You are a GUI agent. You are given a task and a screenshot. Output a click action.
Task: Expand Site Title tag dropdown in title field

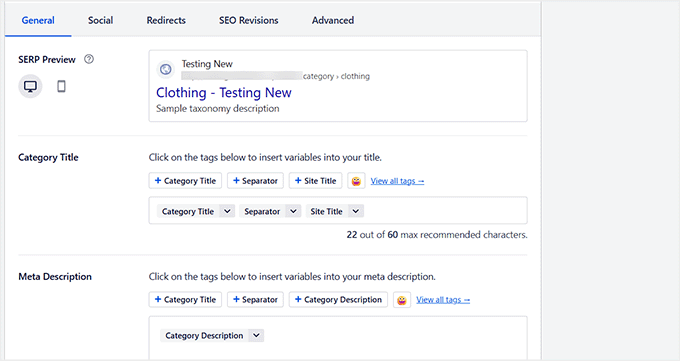(x=356, y=211)
